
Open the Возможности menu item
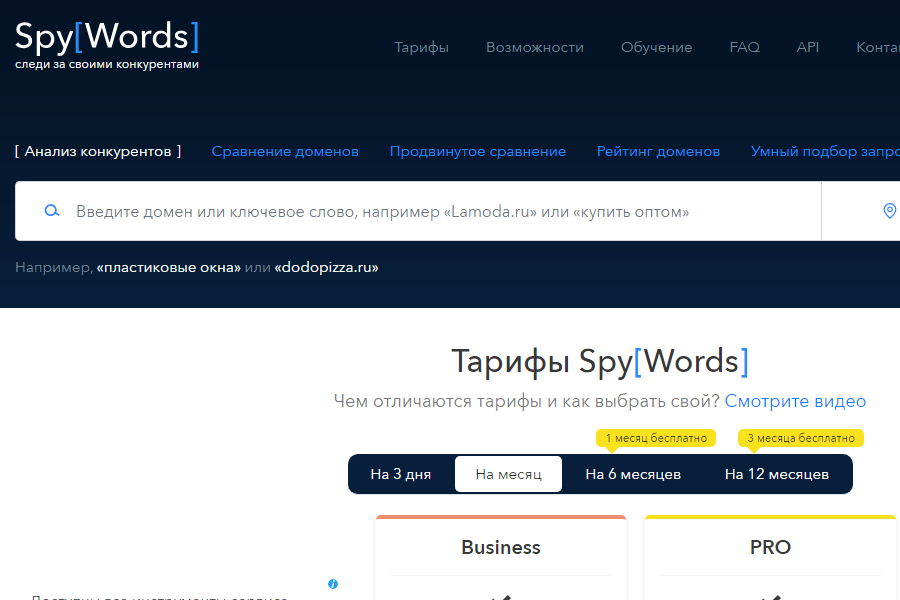[x=534, y=47]
